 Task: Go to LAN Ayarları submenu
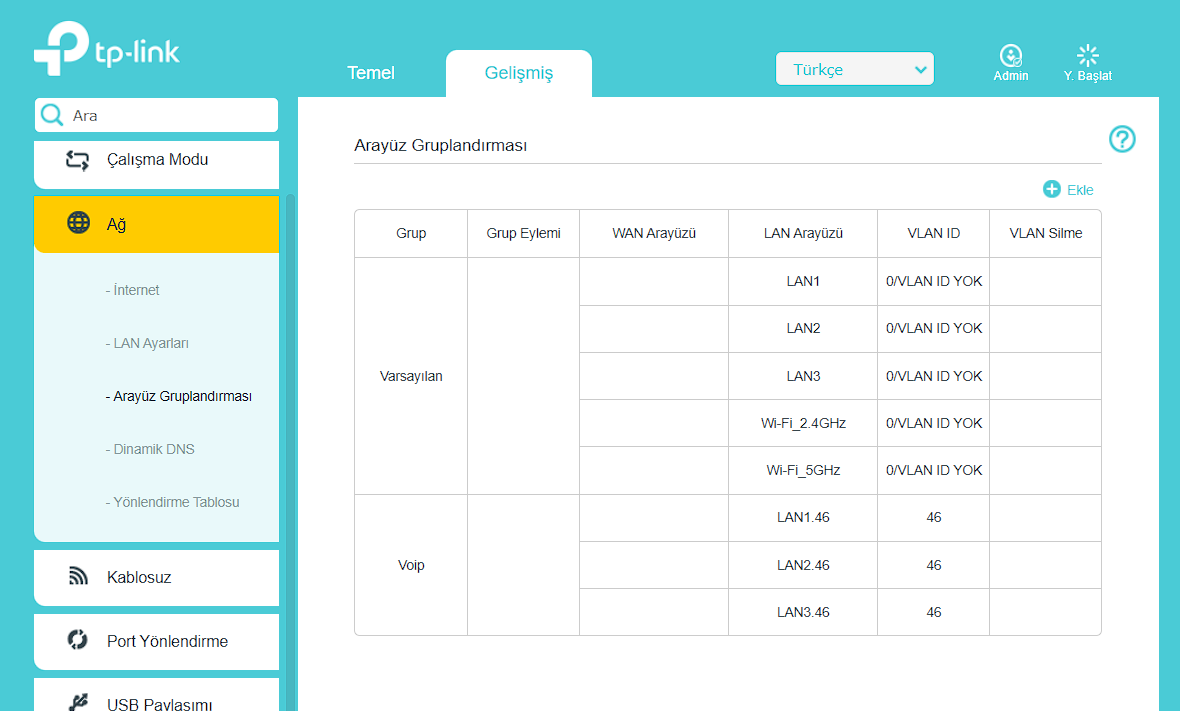click(x=148, y=343)
